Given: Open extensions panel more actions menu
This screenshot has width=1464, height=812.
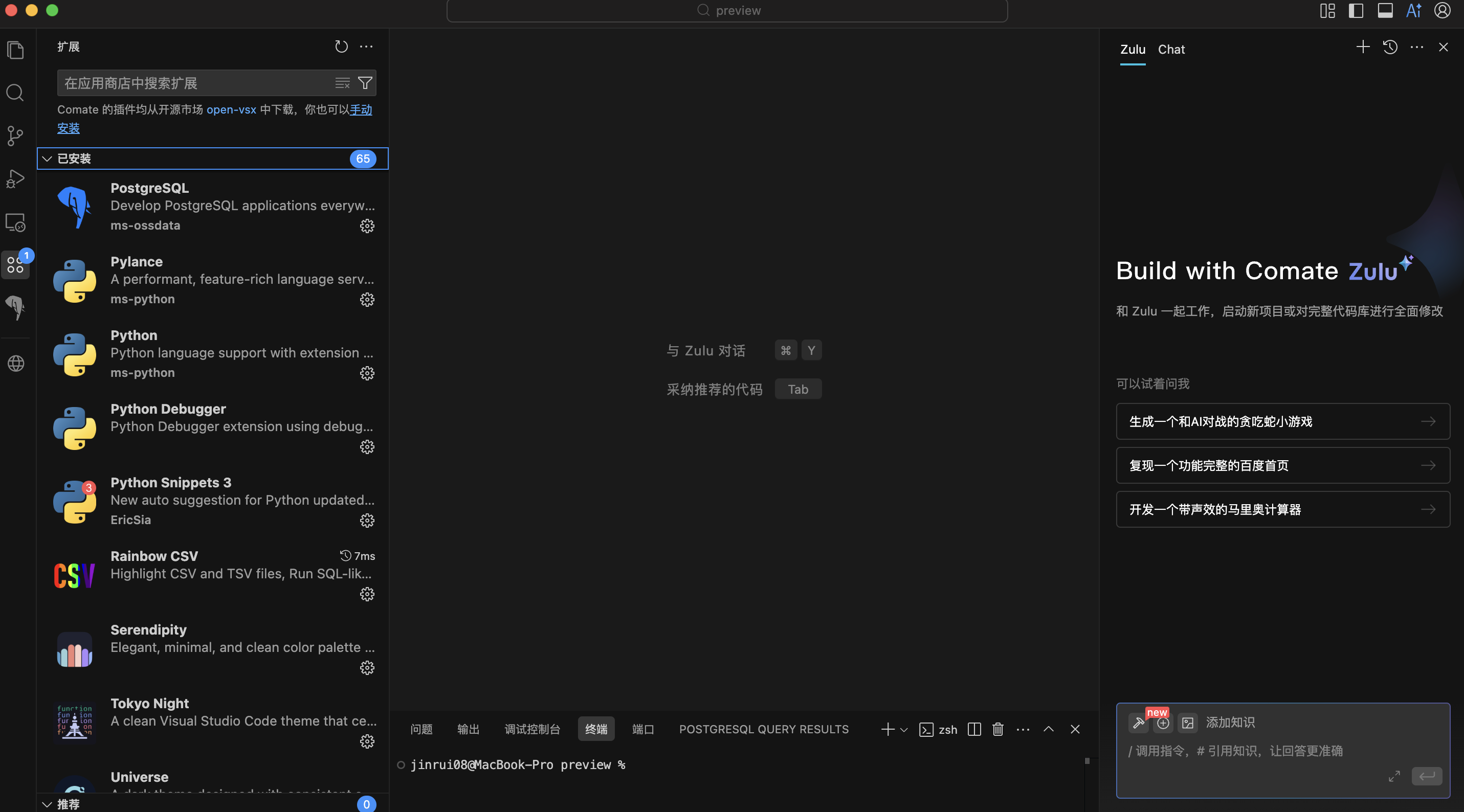Looking at the screenshot, I should 367,47.
